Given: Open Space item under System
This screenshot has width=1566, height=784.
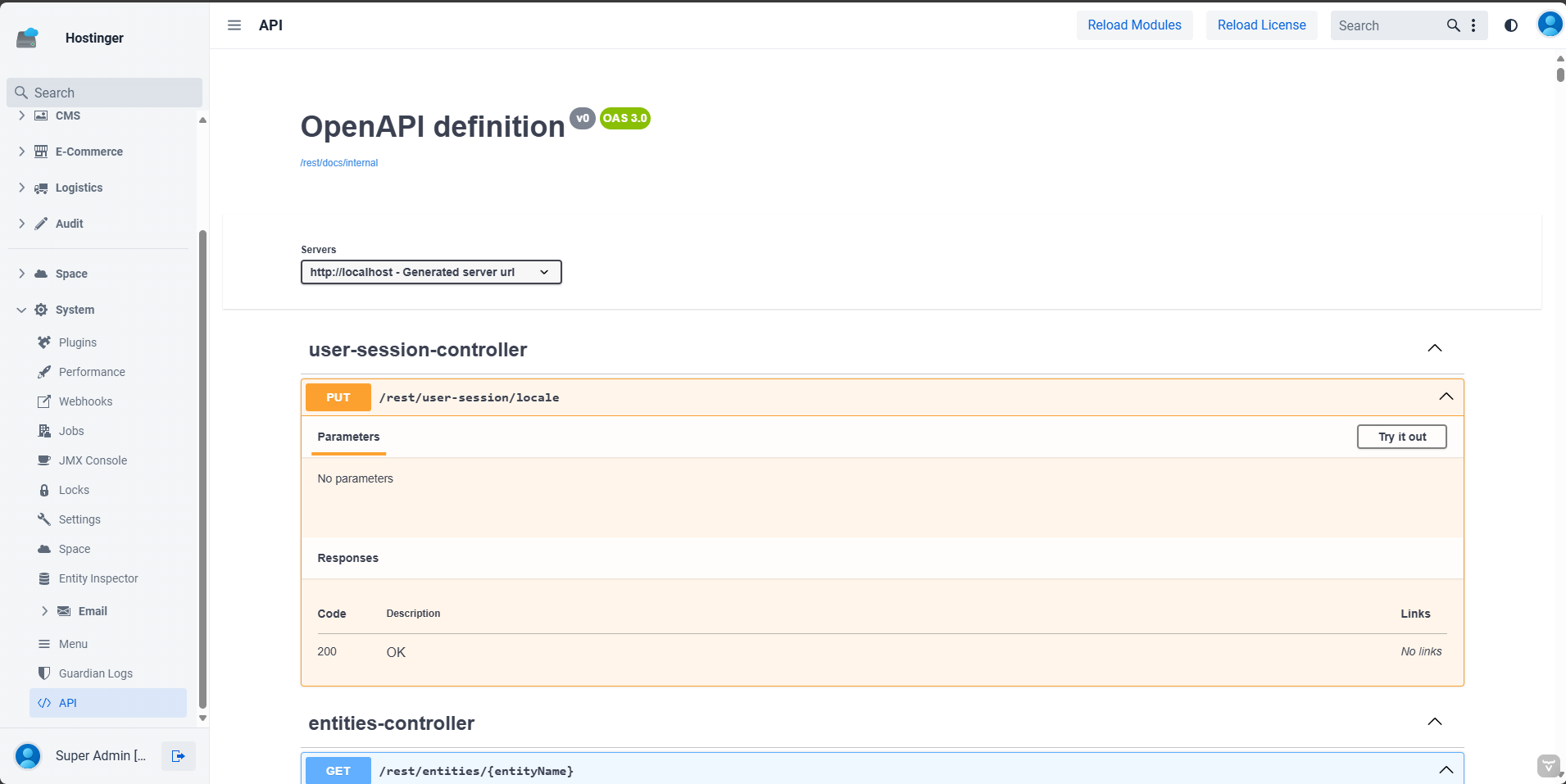Looking at the screenshot, I should pyautogui.click(x=107, y=549).
